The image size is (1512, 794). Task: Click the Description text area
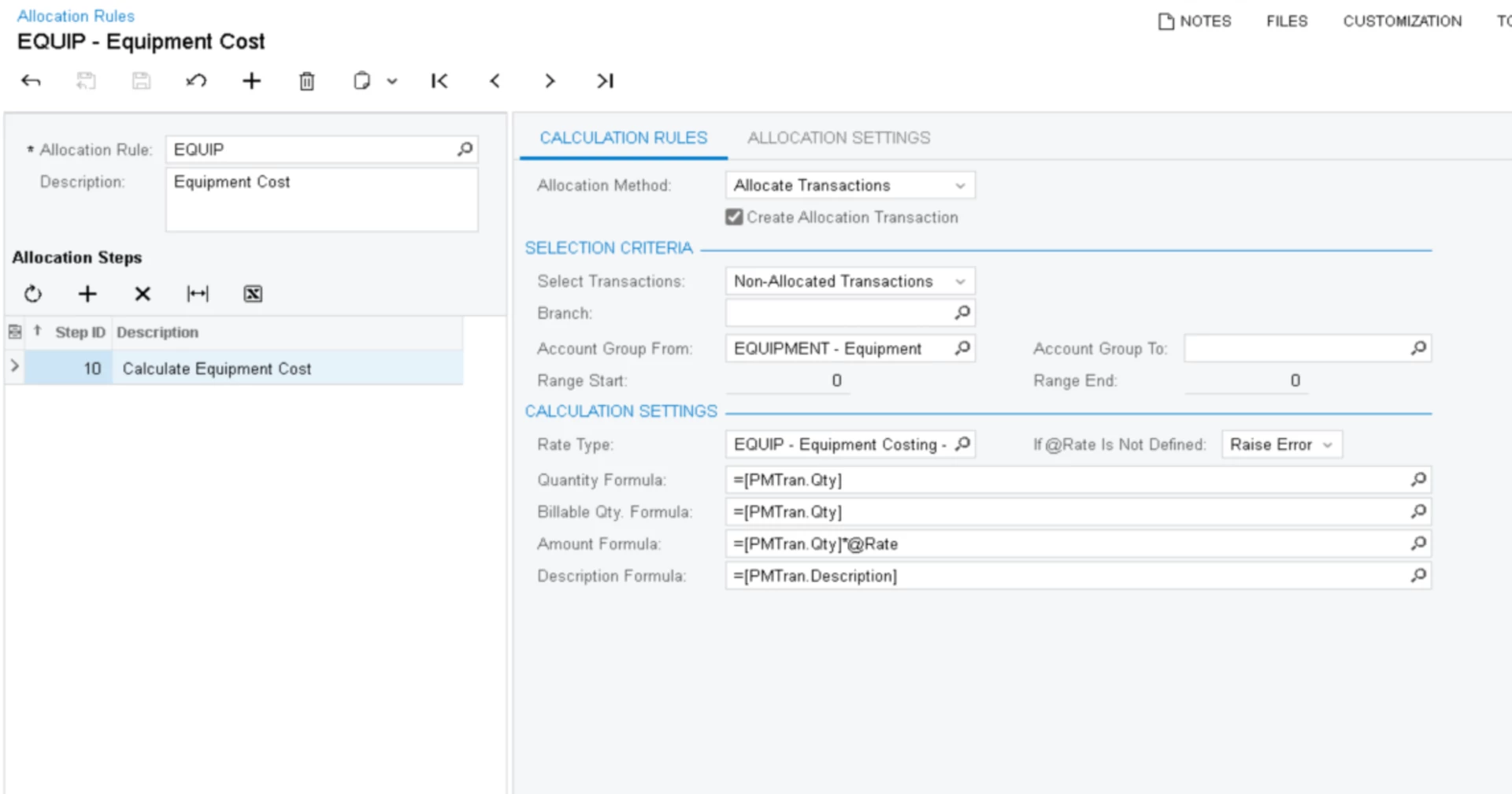pos(321,199)
